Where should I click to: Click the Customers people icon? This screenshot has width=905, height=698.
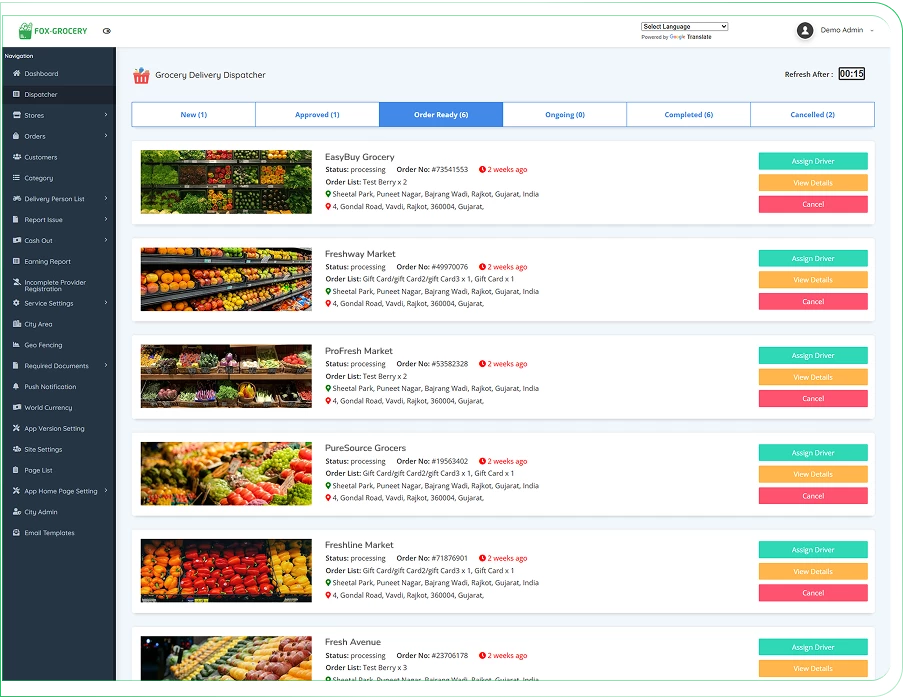coord(16,156)
